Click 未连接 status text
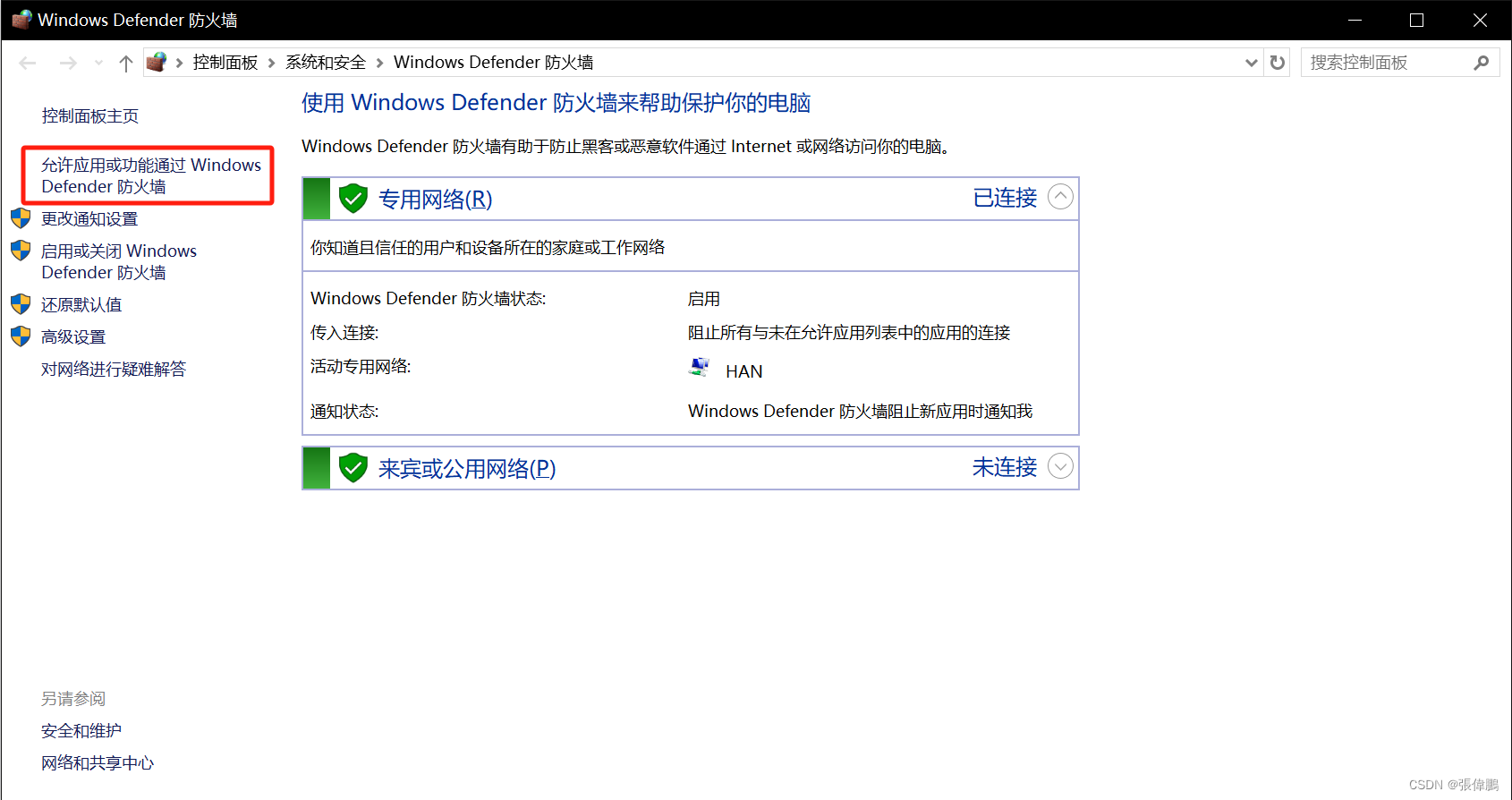 (1005, 467)
